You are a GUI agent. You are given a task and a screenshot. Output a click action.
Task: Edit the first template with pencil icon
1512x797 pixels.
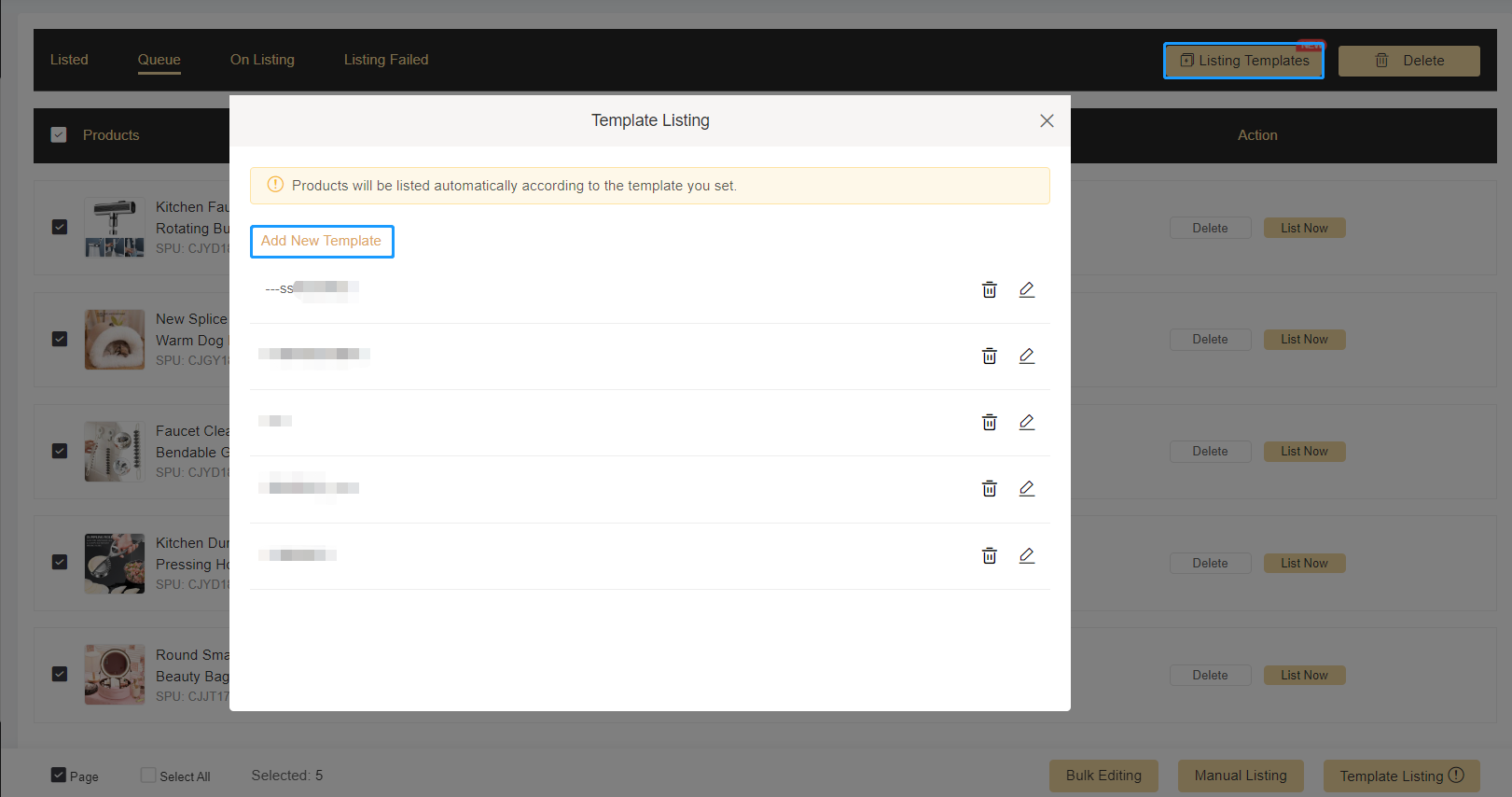click(x=1026, y=290)
